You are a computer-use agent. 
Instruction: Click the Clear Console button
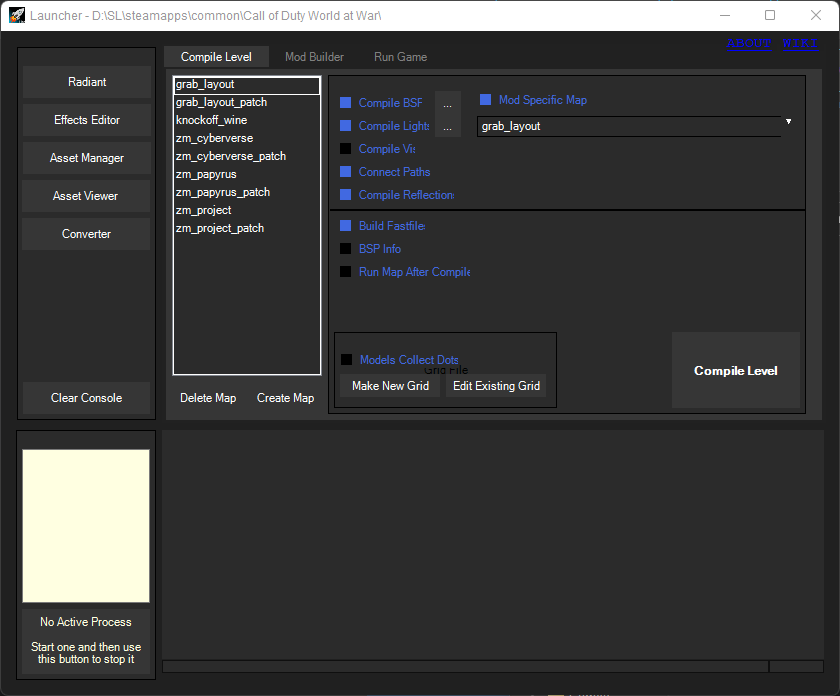click(x=87, y=398)
